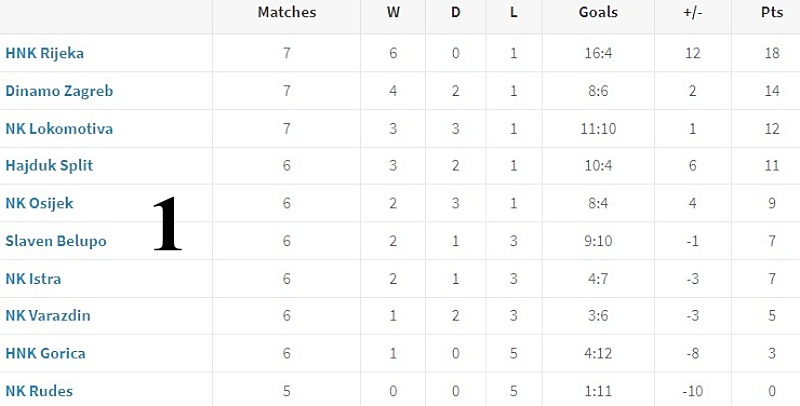This screenshot has height=406, width=800.
Task: Open the NK Osijek team page
Action: click(x=39, y=203)
